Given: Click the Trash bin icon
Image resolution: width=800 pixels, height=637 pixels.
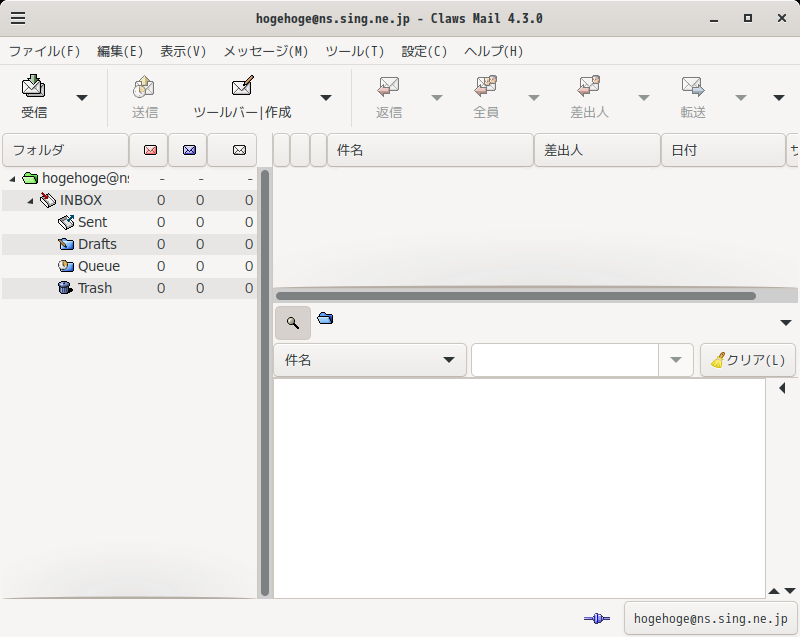Looking at the screenshot, I should pos(65,288).
